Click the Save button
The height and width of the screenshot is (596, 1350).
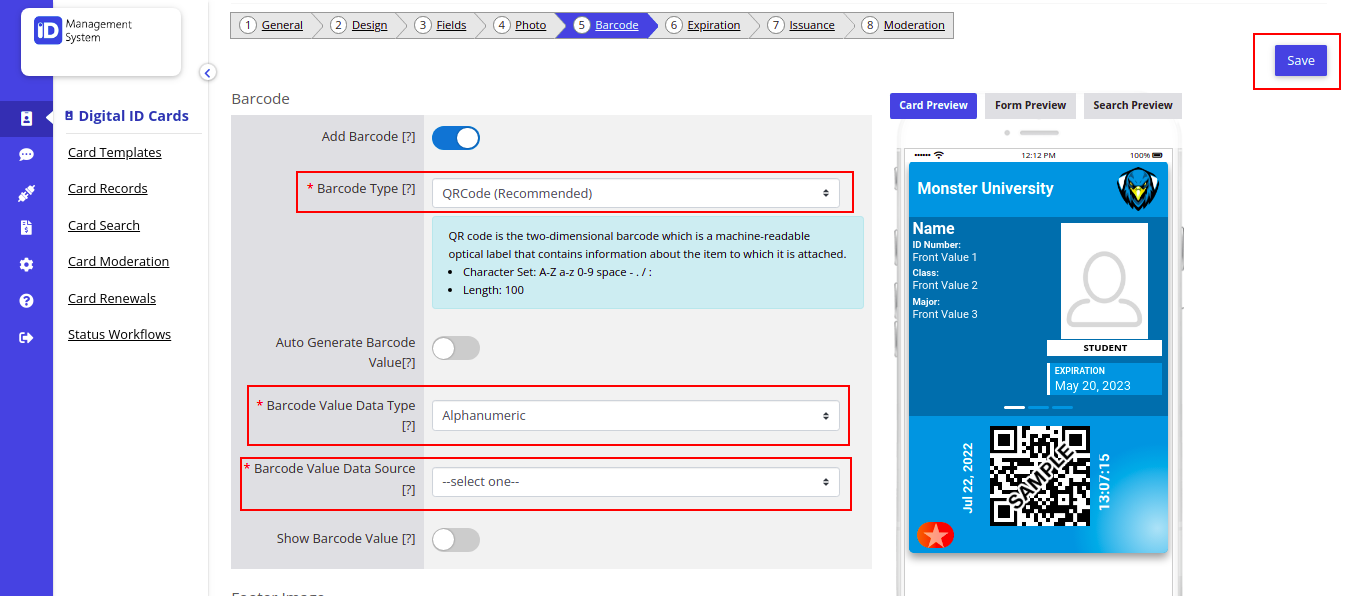coord(1300,61)
